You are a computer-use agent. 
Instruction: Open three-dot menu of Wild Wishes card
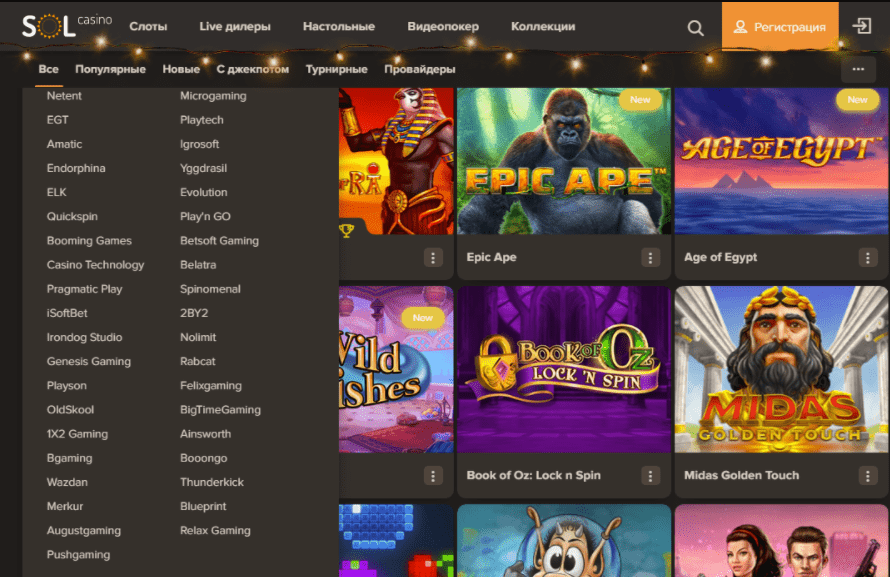tap(433, 475)
